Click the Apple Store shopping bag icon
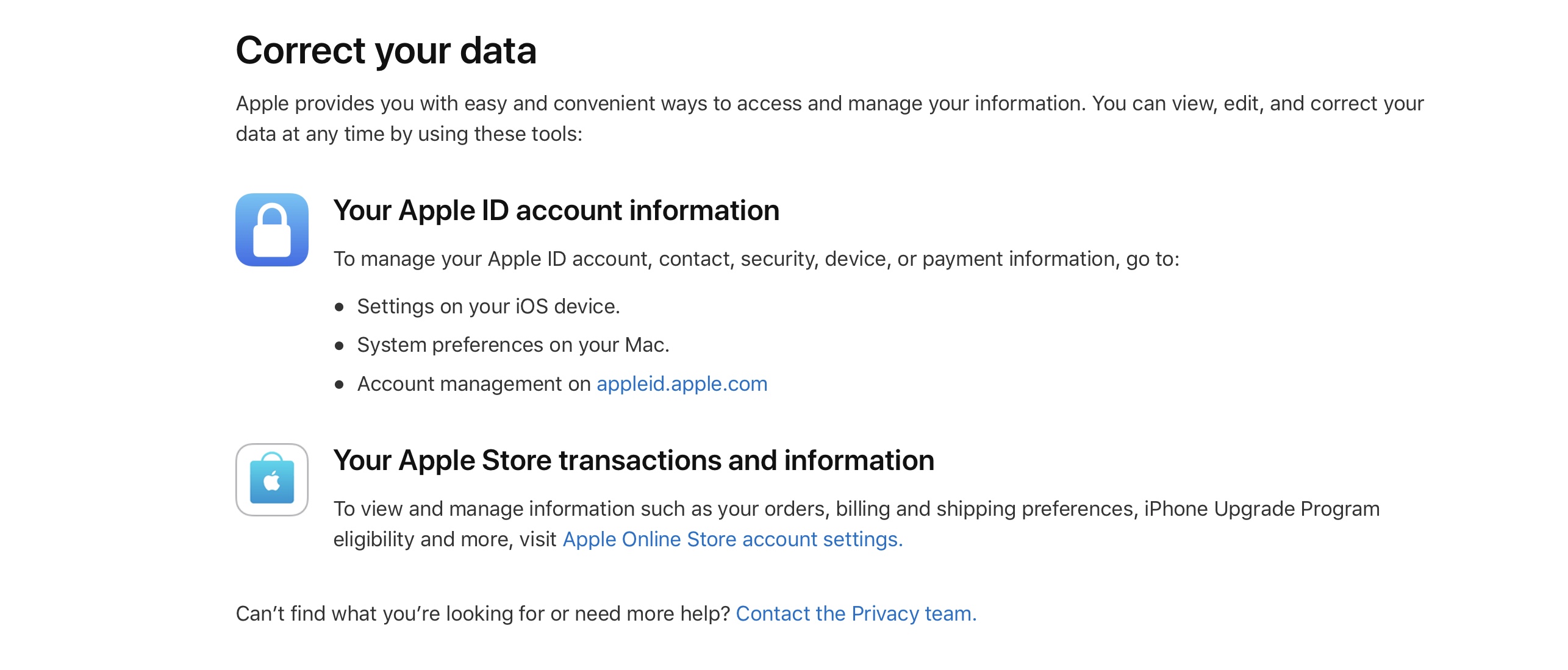 pos(271,480)
